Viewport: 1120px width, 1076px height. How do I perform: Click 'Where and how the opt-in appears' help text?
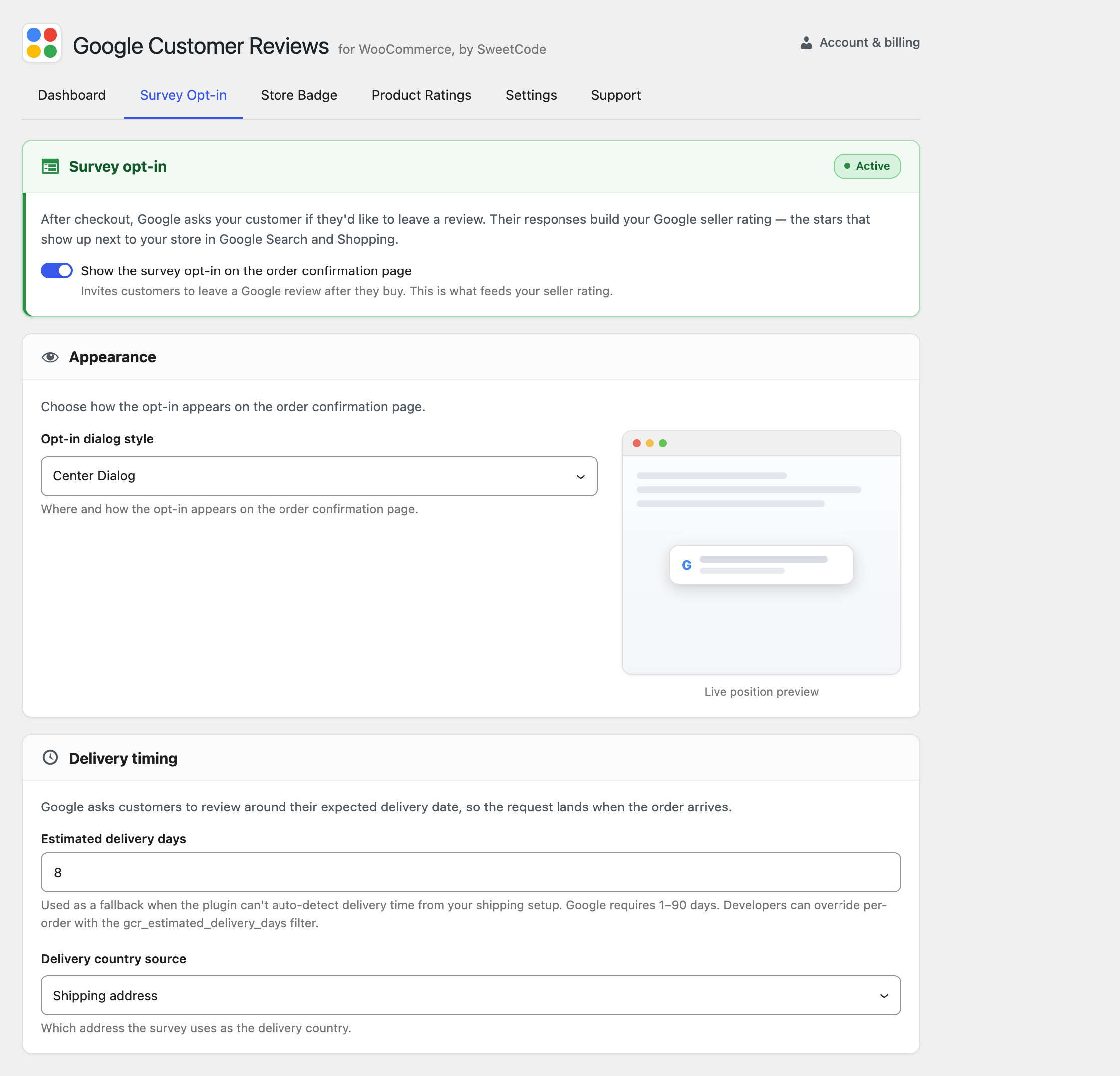pos(230,509)
